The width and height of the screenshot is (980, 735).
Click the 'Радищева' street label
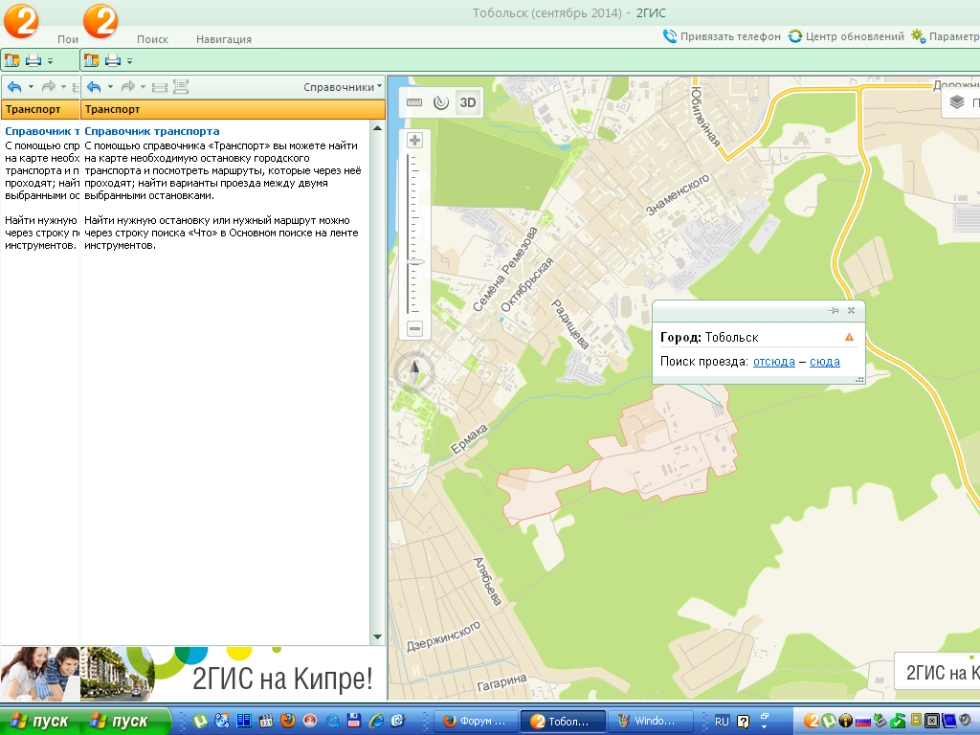click(570, 324)
